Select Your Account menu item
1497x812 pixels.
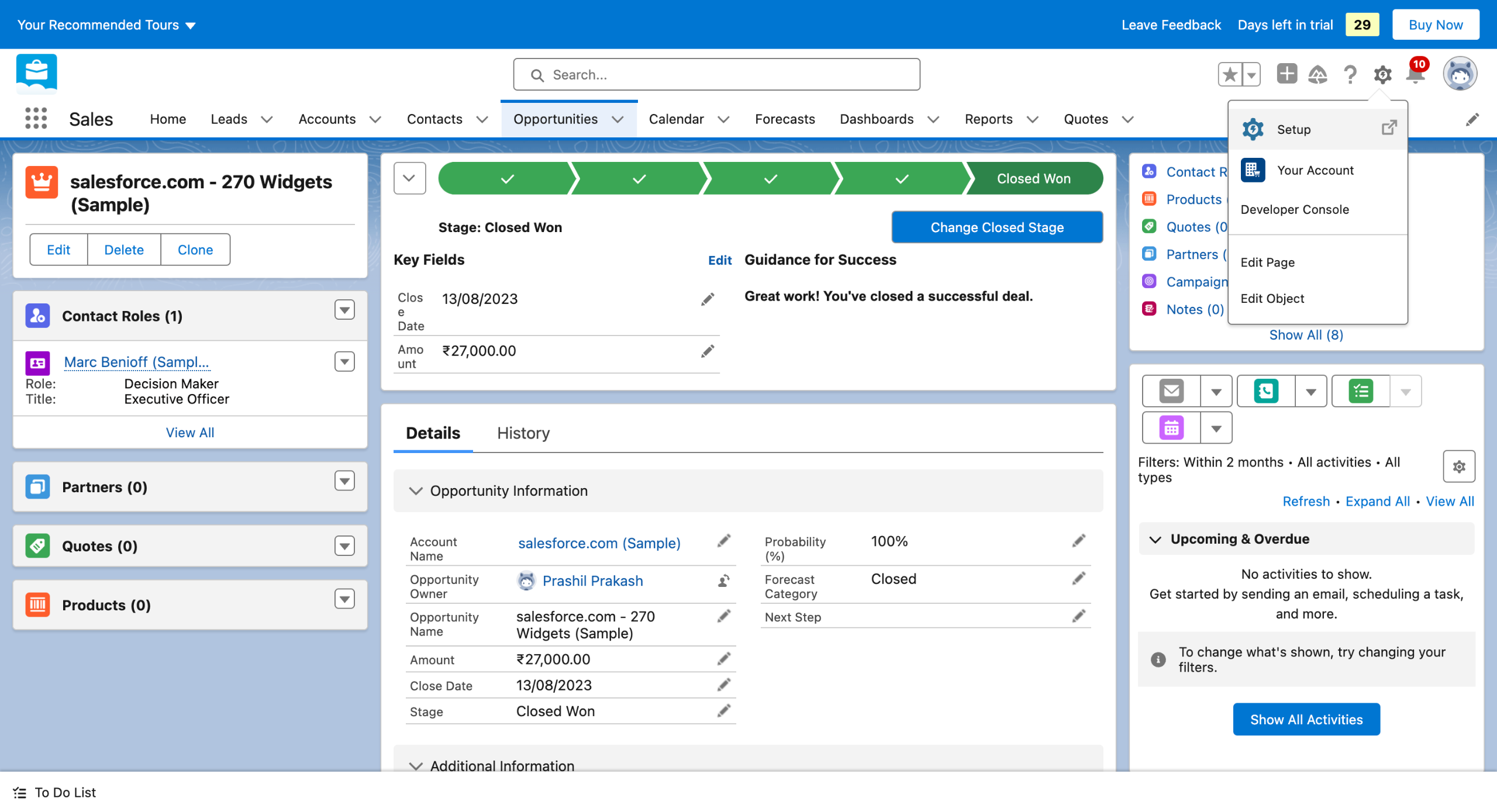[x=1318, y=170]
